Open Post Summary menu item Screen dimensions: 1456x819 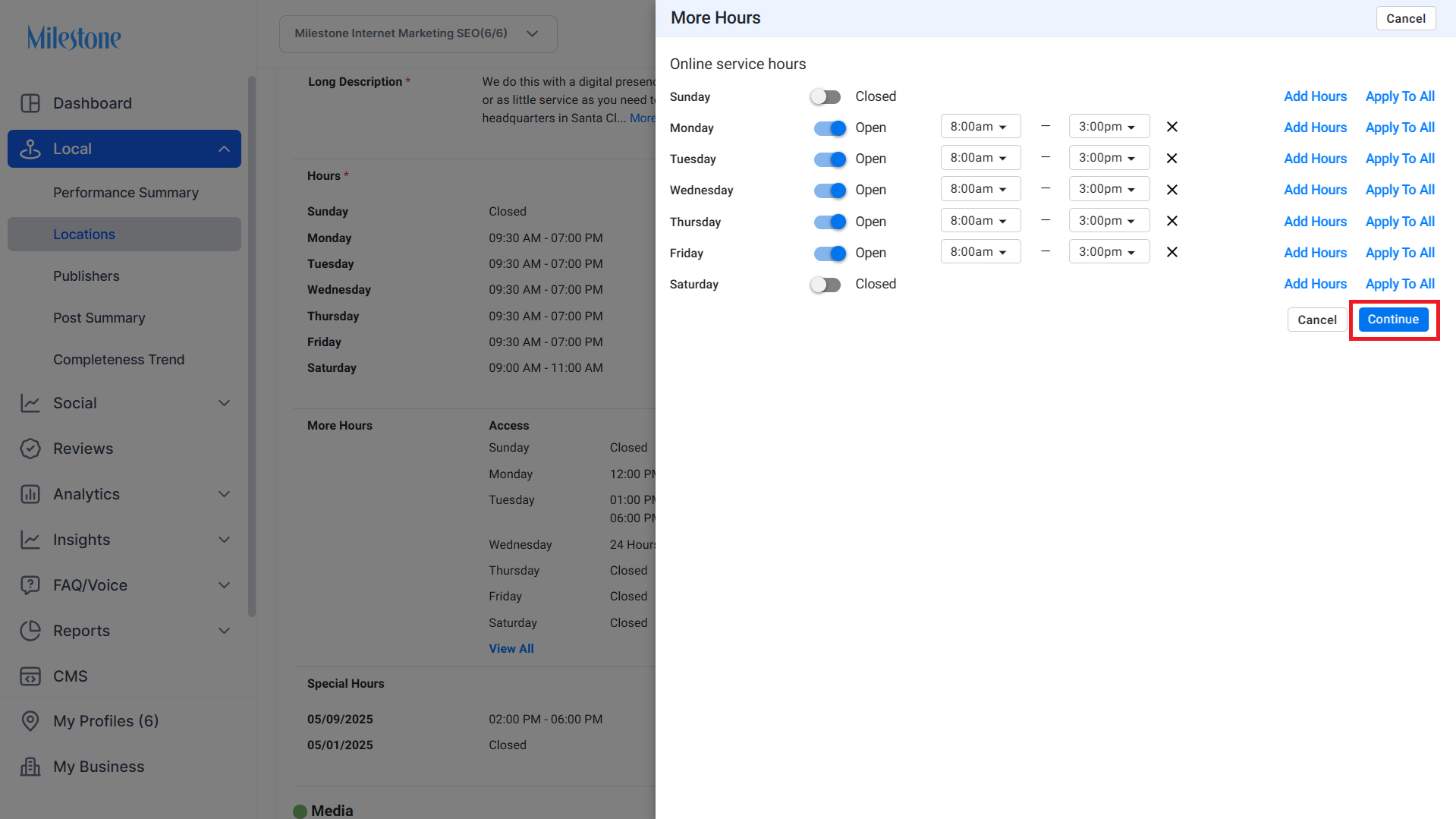coord(99,318)
